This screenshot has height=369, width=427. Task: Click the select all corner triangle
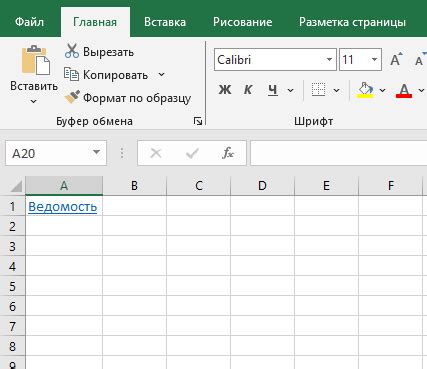[16, 186]
